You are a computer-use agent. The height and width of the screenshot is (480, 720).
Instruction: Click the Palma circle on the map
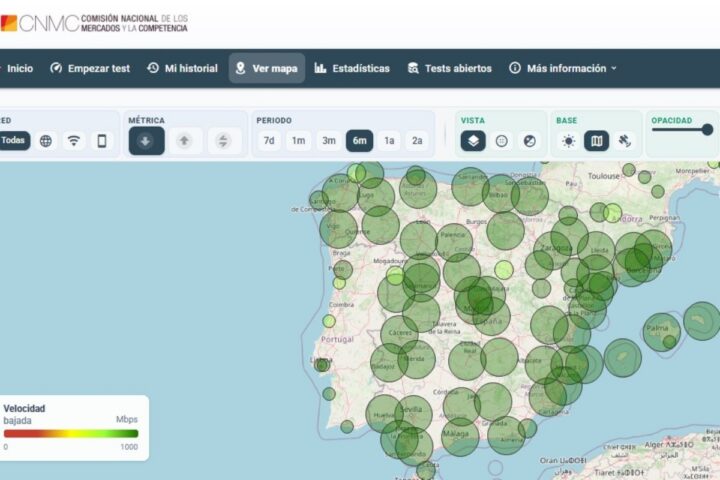point(662,332)
